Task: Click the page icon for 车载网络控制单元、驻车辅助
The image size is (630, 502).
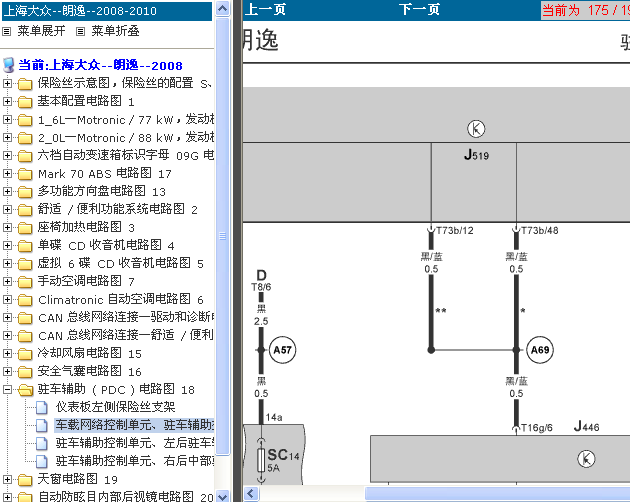Action: coord(42,425)
